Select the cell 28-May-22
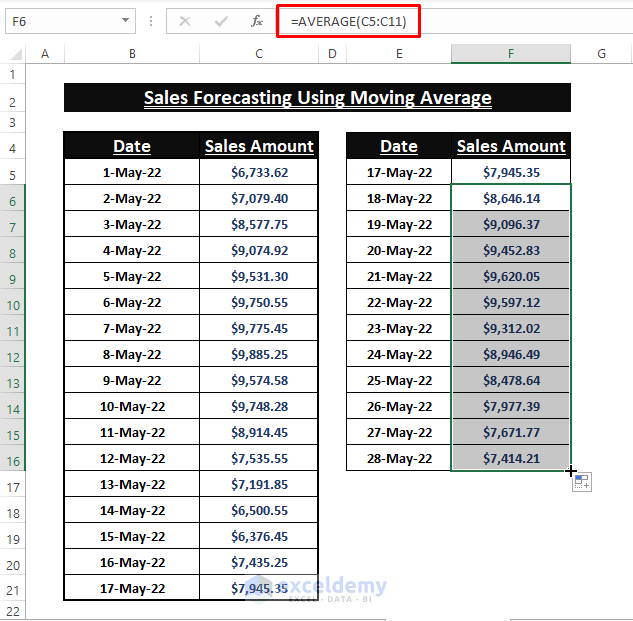 pos(399,458)
